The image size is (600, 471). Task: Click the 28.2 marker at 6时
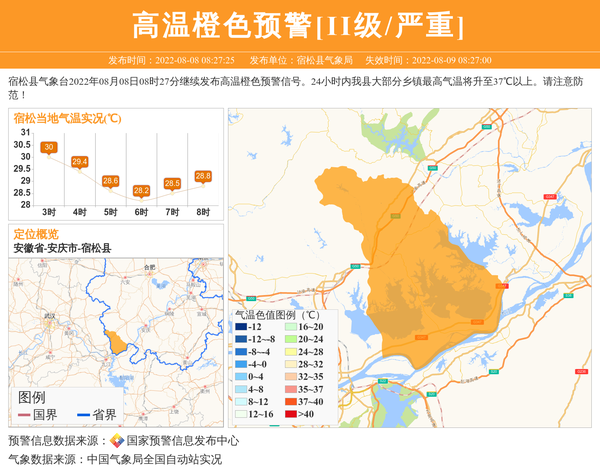[141, 190]
